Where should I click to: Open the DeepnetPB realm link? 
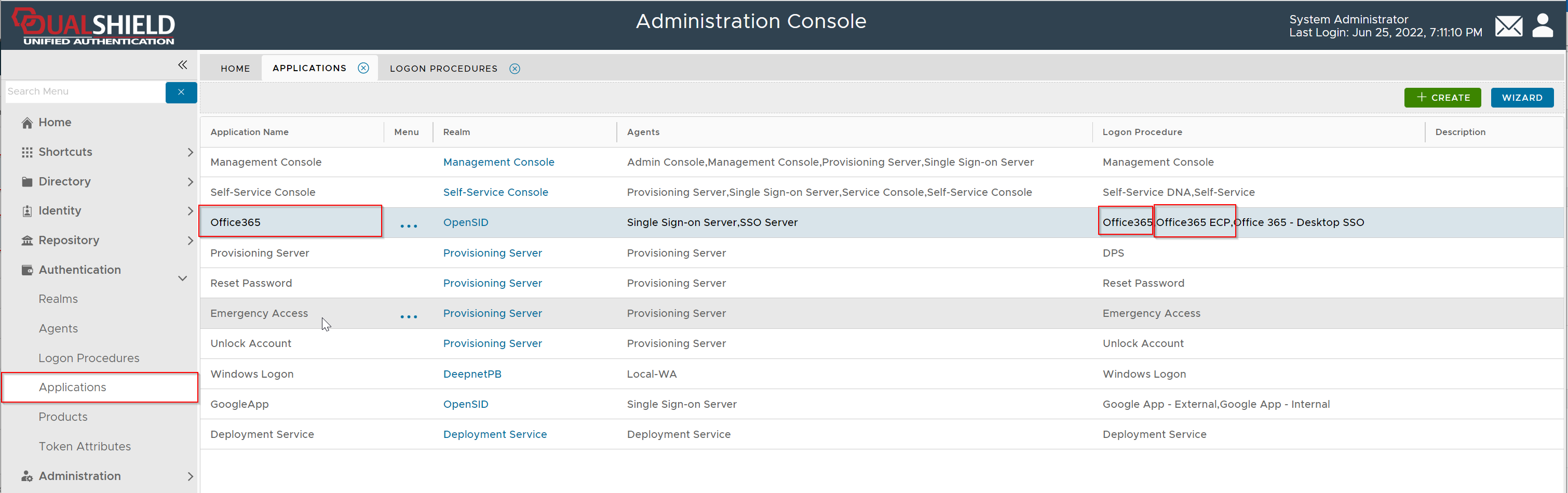tap(472, 374)
